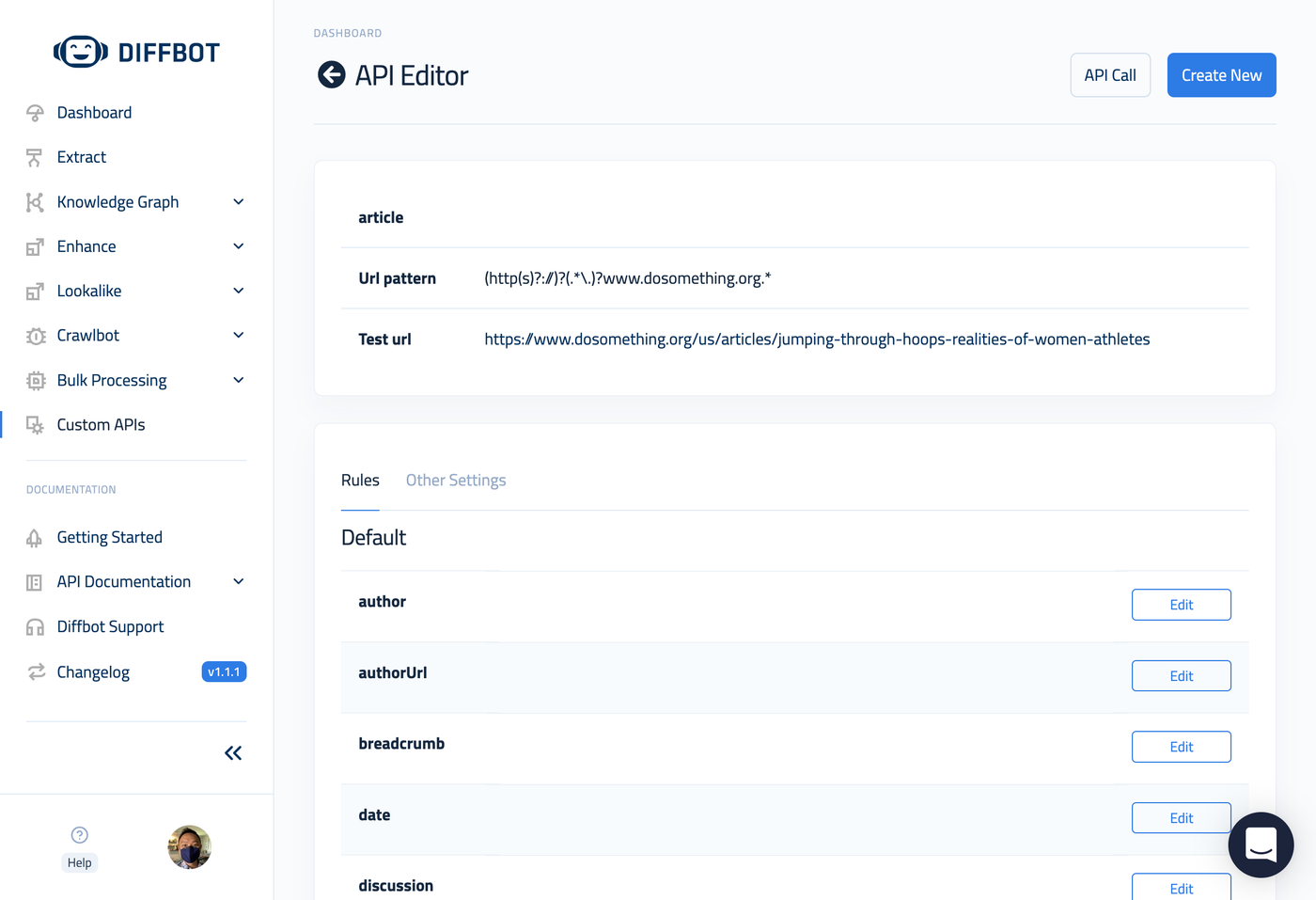Click the Diffbot Support headphones icon
The width and height of the screenshot is (1316, 900).
tap(35, 627)
